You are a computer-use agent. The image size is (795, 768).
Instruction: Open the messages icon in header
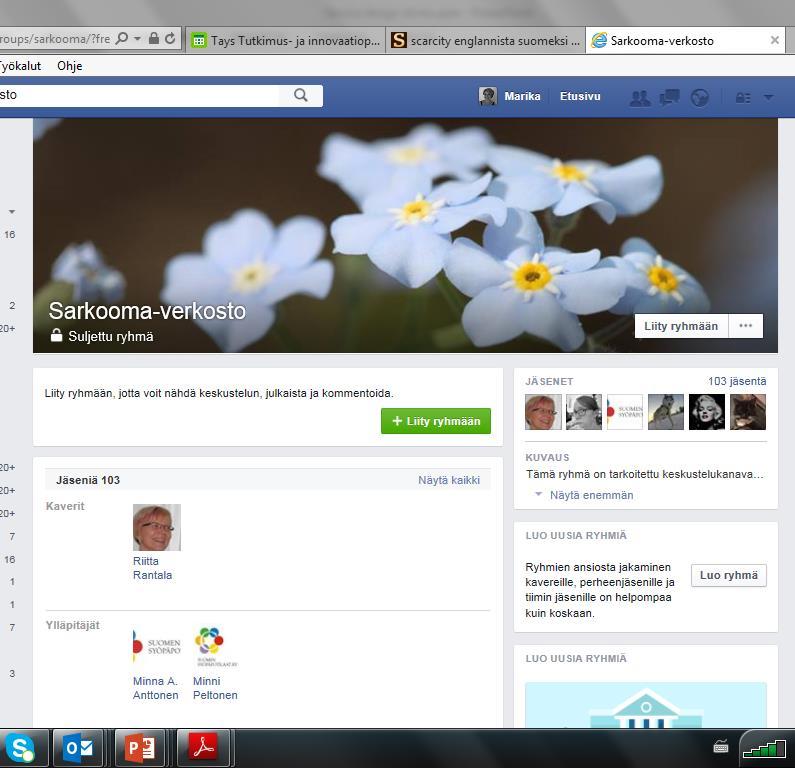[x=670, y=97]
